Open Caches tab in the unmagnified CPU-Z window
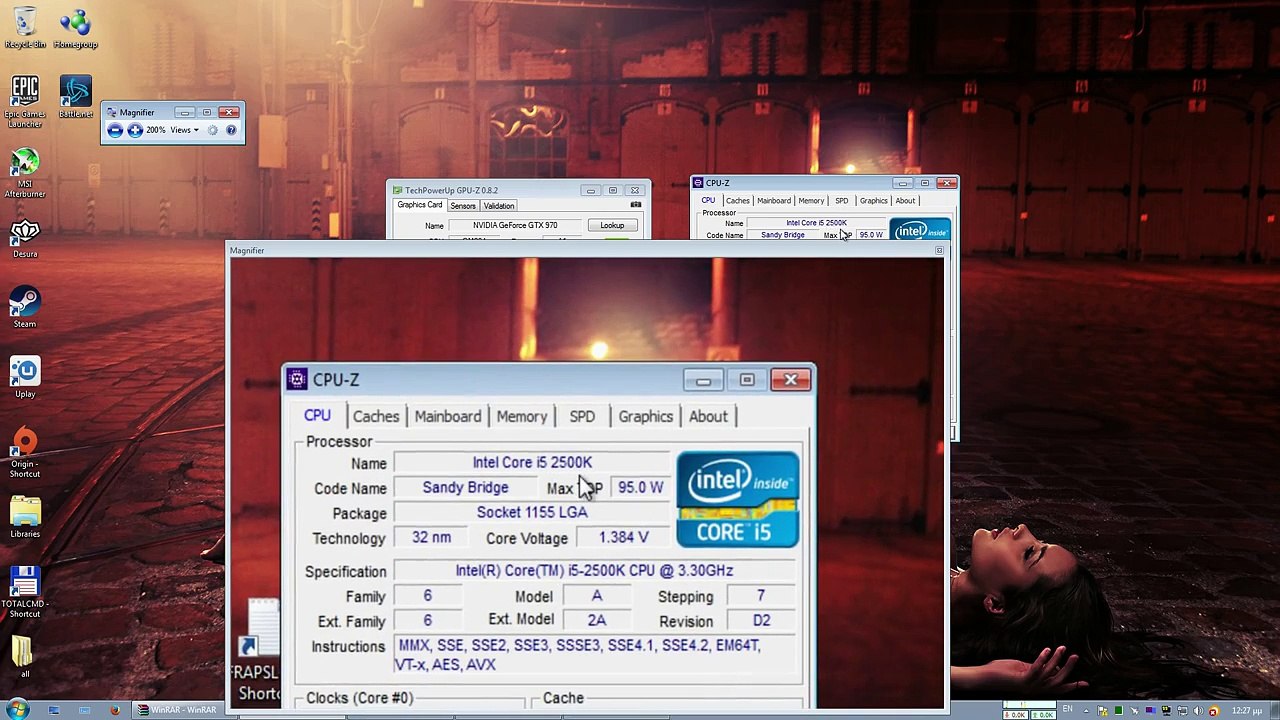Viewport: 1280px width, 720px height. pos(737,201)
